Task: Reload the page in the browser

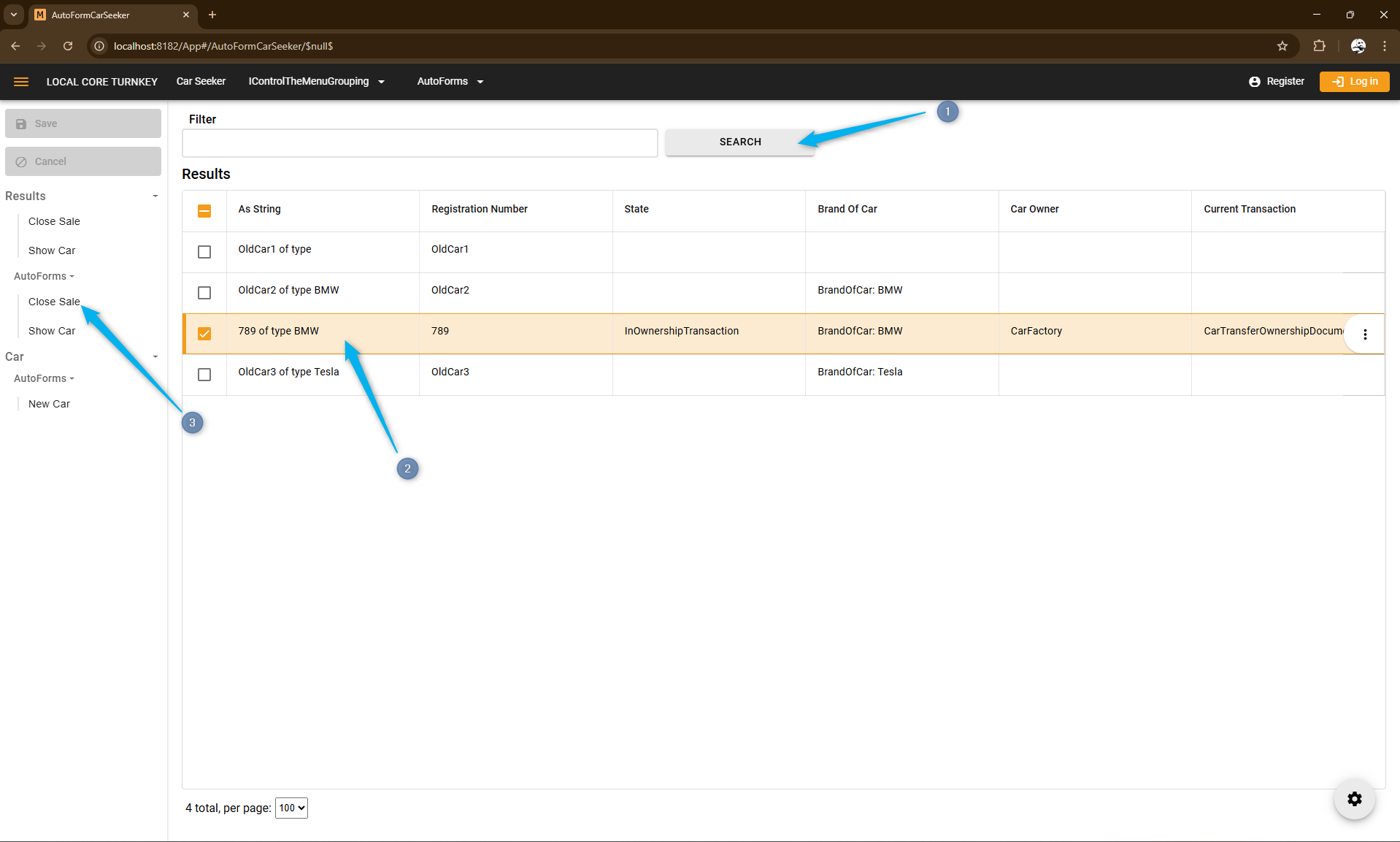Action: (x=68, y=46)
